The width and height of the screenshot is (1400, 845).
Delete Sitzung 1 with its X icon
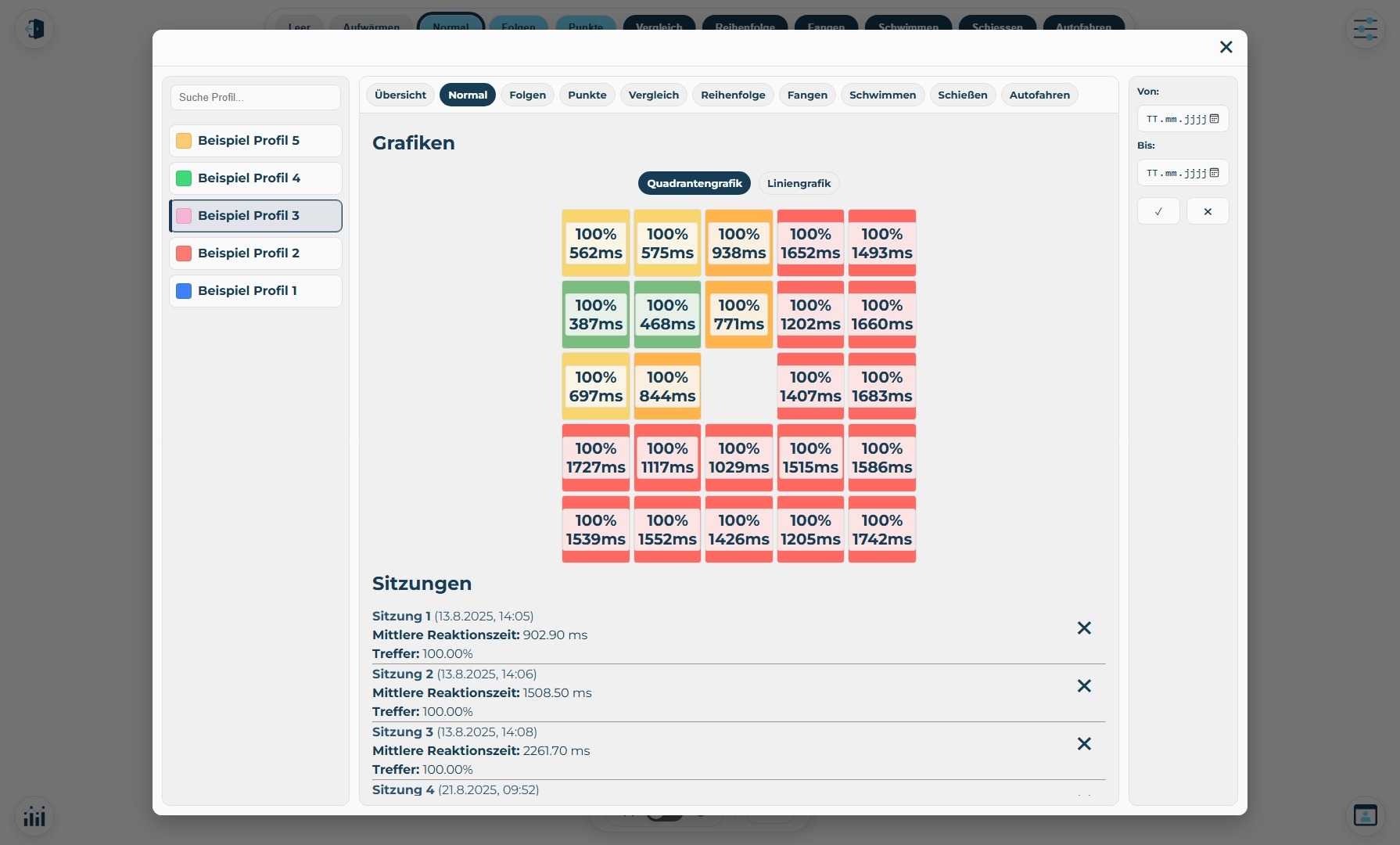[x=1083, y=628]
